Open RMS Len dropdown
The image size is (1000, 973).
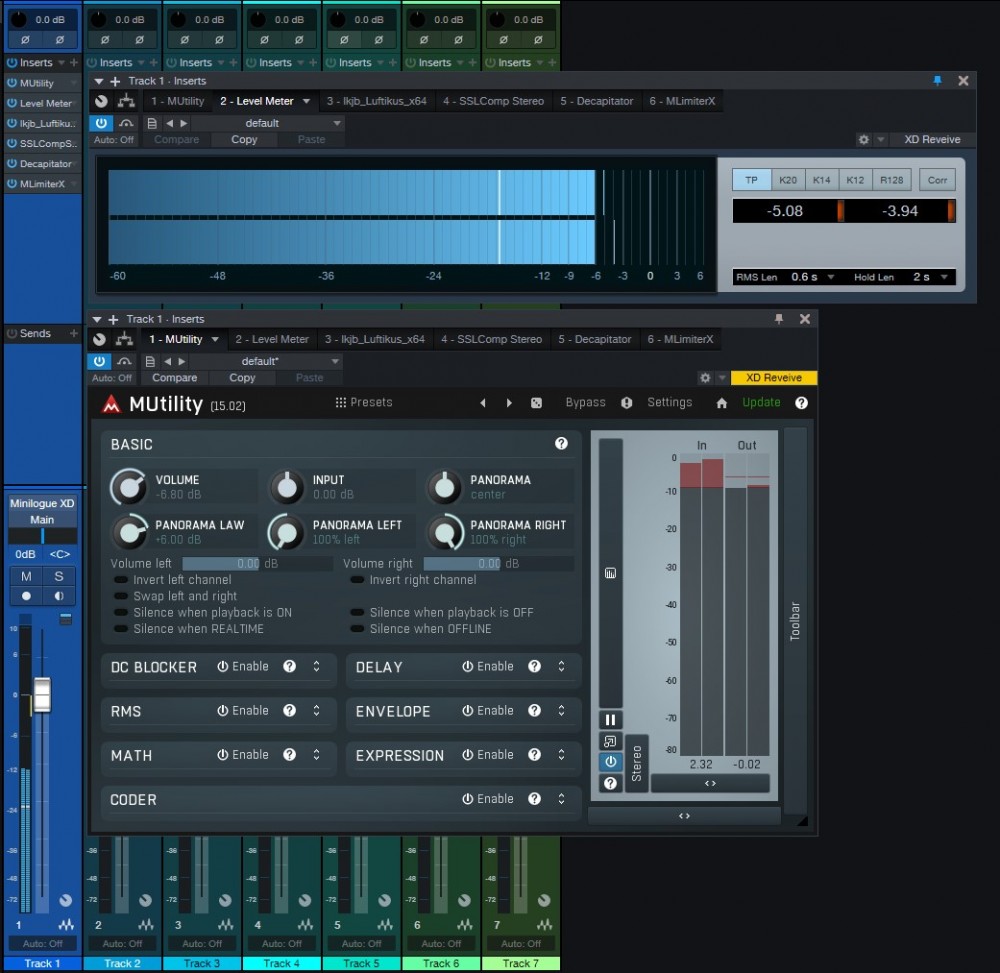coord(830,277)
